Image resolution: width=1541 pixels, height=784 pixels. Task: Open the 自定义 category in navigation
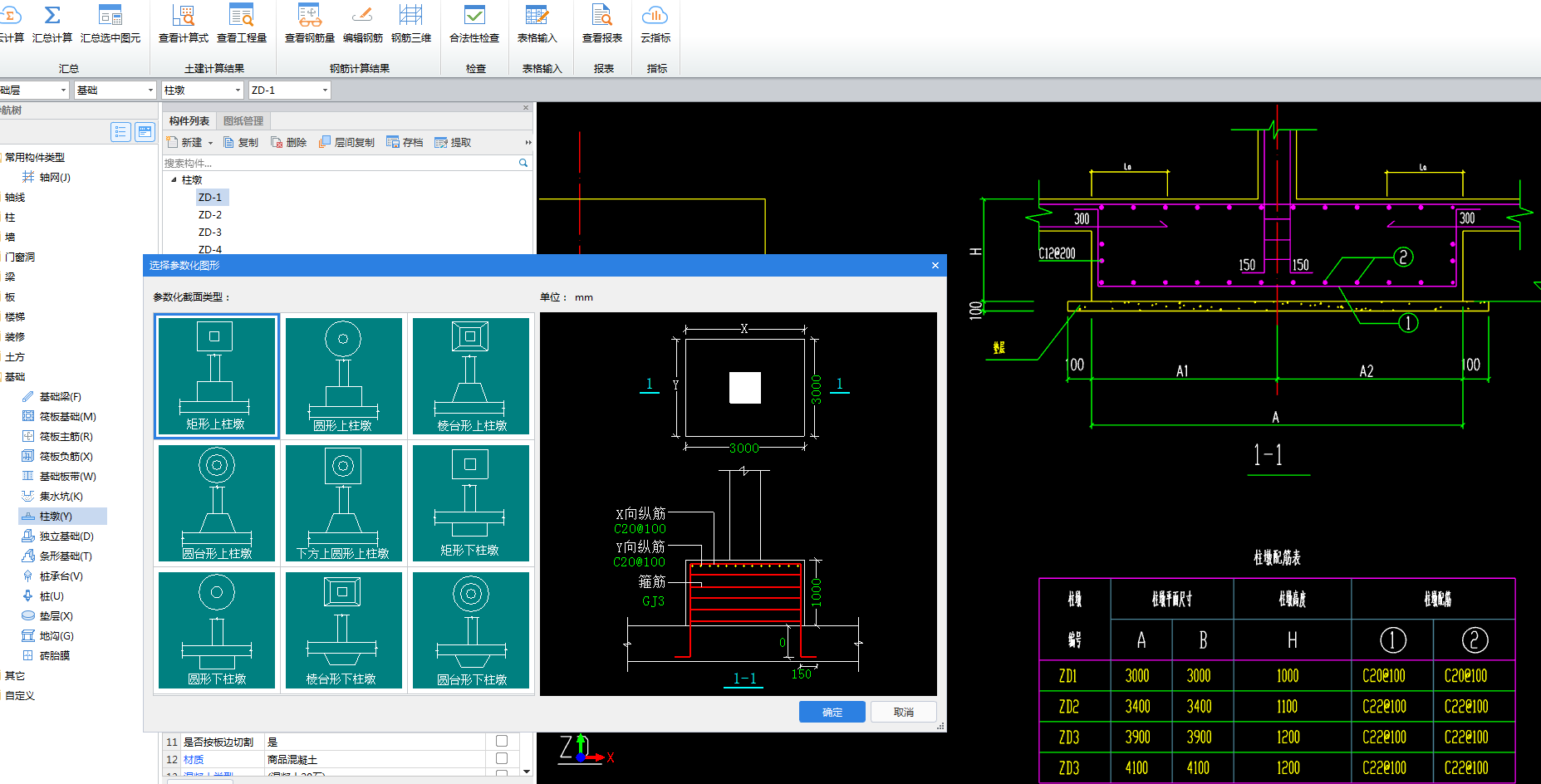pos(20,696)
